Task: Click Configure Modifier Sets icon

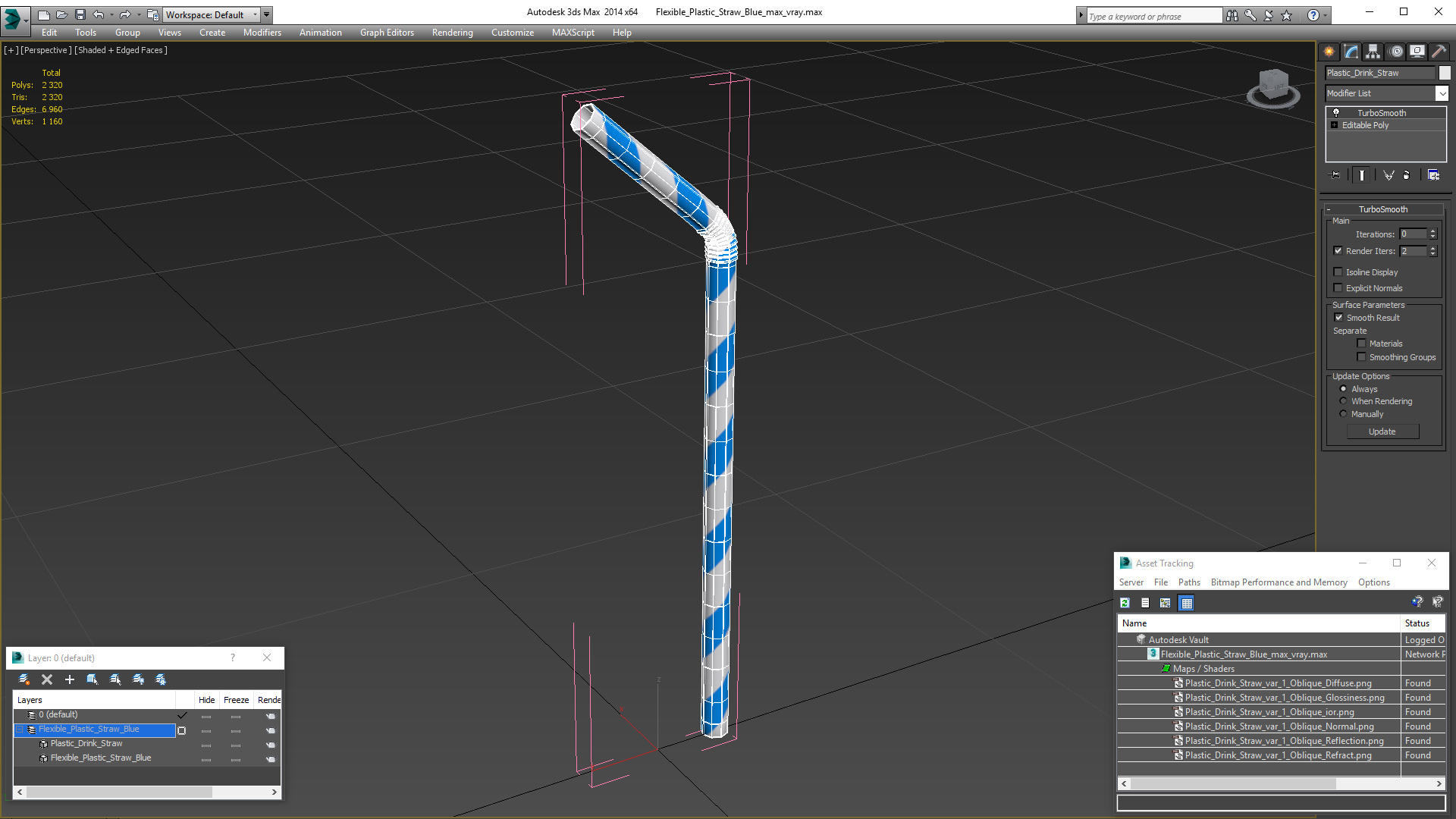Action: (x=1433, y=175)
